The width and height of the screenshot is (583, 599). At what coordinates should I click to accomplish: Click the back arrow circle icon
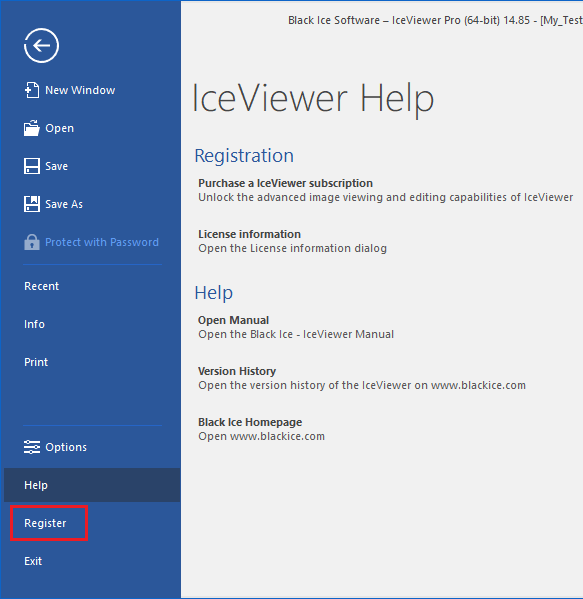coord(41,45)
